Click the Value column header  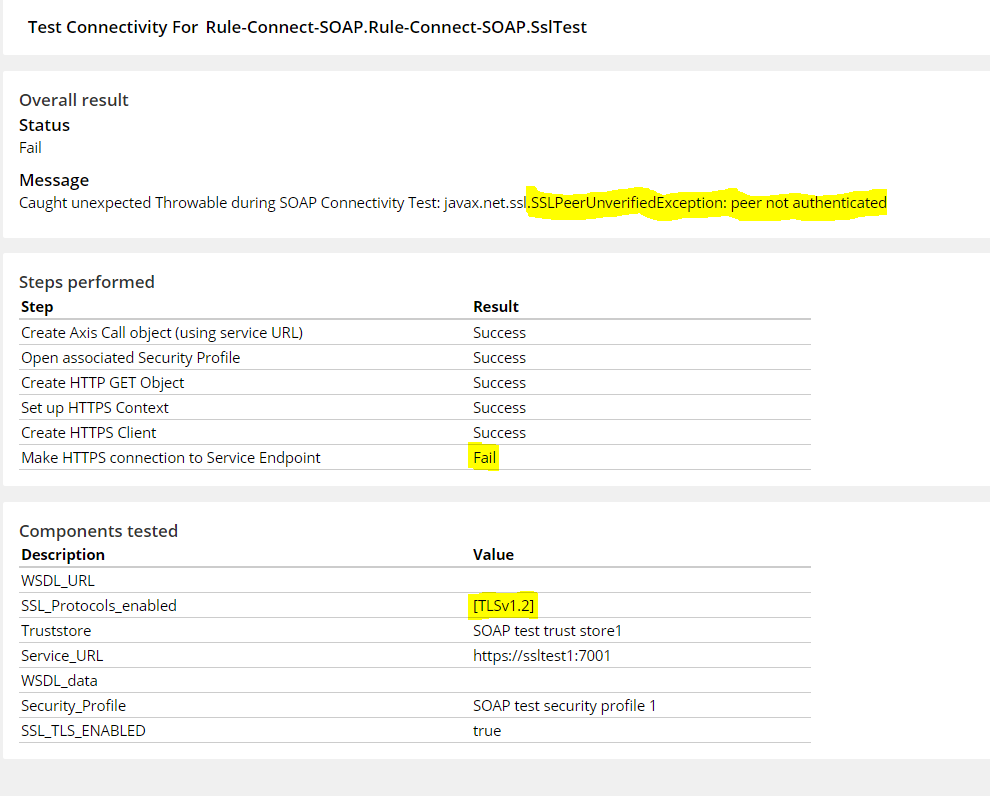[x=493, y=555]
